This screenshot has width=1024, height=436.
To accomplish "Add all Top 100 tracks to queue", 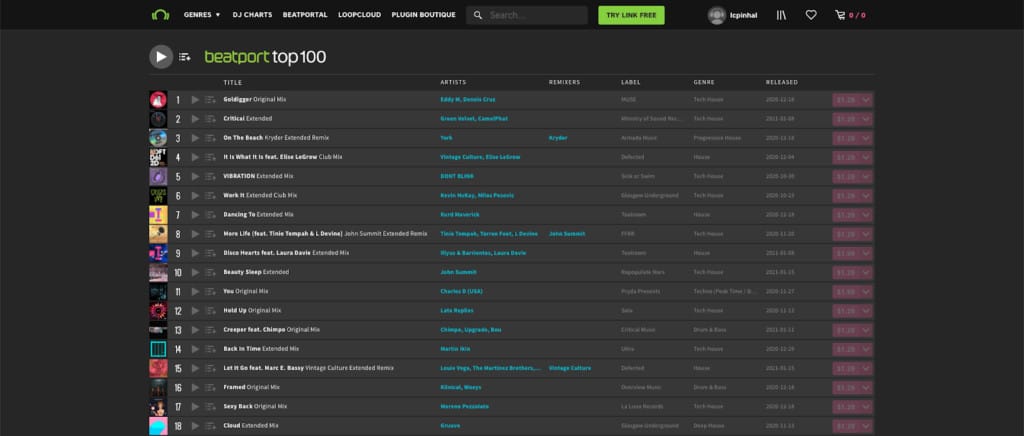I will click(x=185, y=57).
